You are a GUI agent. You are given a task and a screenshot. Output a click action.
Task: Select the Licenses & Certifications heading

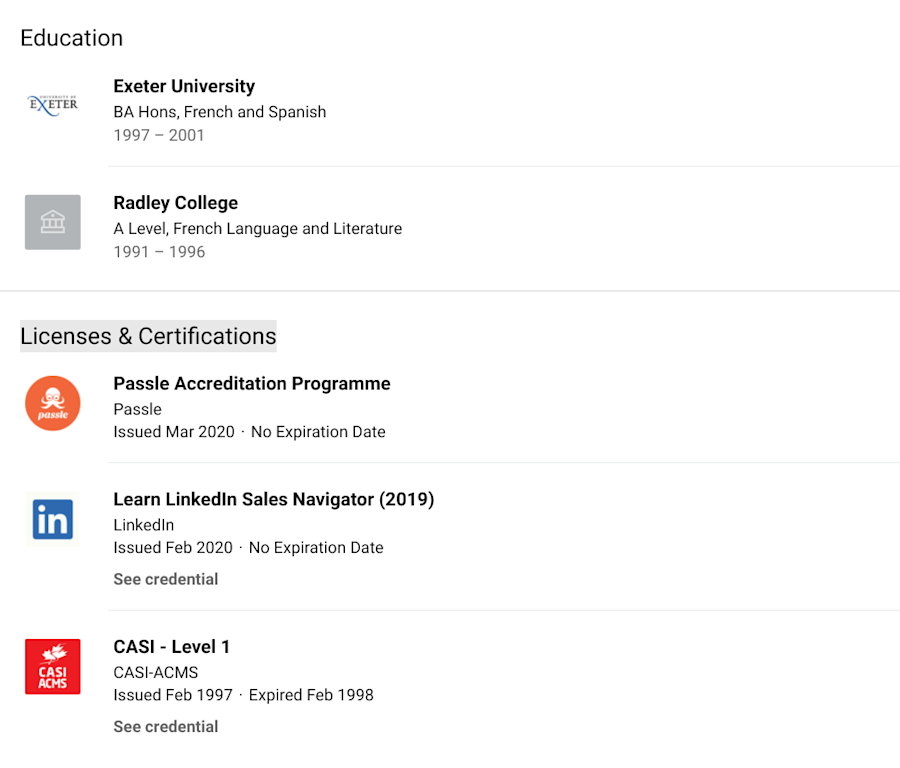pos(147,336)
